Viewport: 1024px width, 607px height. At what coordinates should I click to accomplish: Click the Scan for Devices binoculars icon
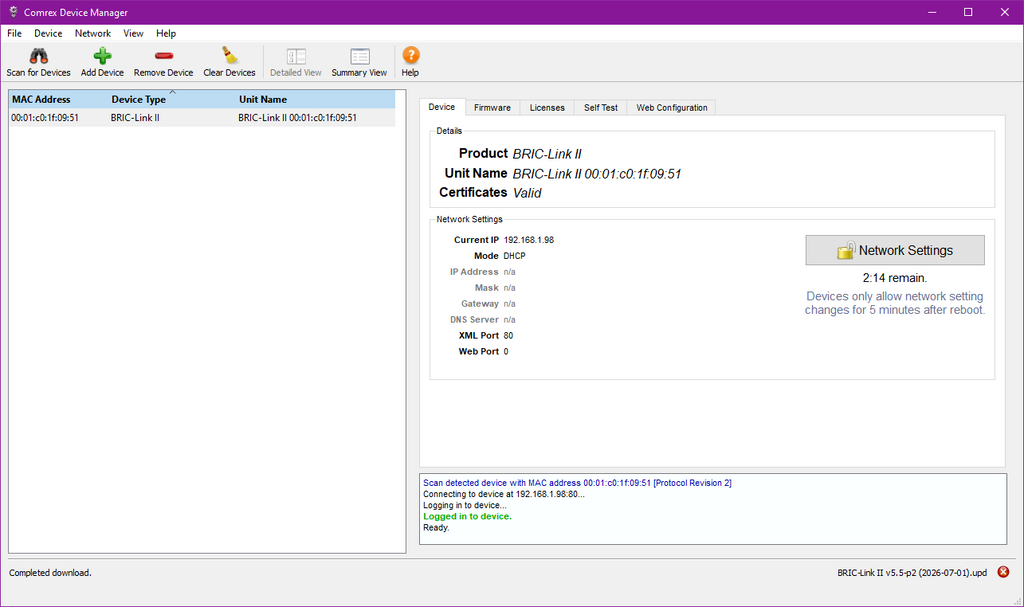39,56
